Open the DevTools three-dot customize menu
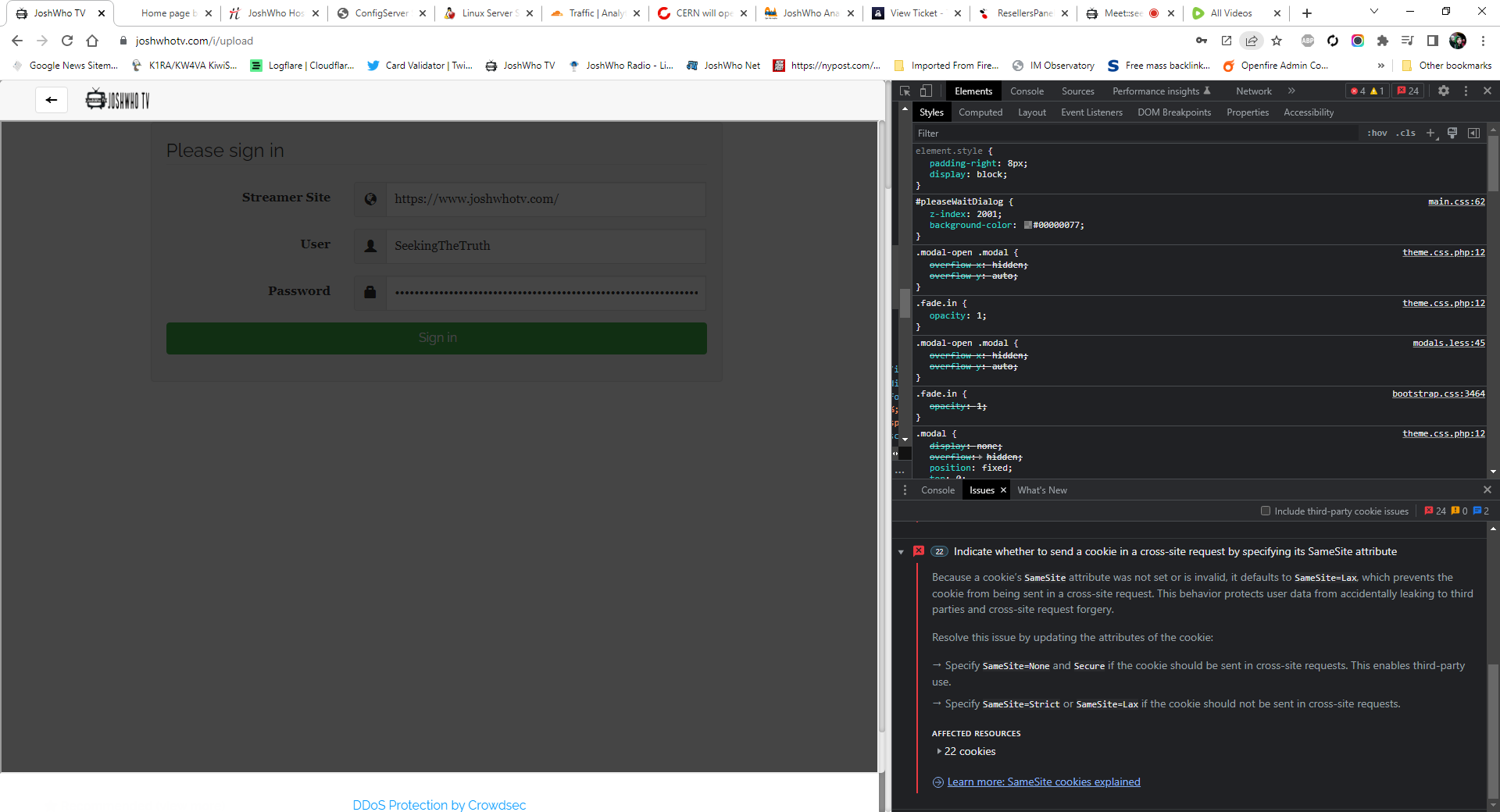This screenshot has height=812, width=1500. tap(1465, 91)
